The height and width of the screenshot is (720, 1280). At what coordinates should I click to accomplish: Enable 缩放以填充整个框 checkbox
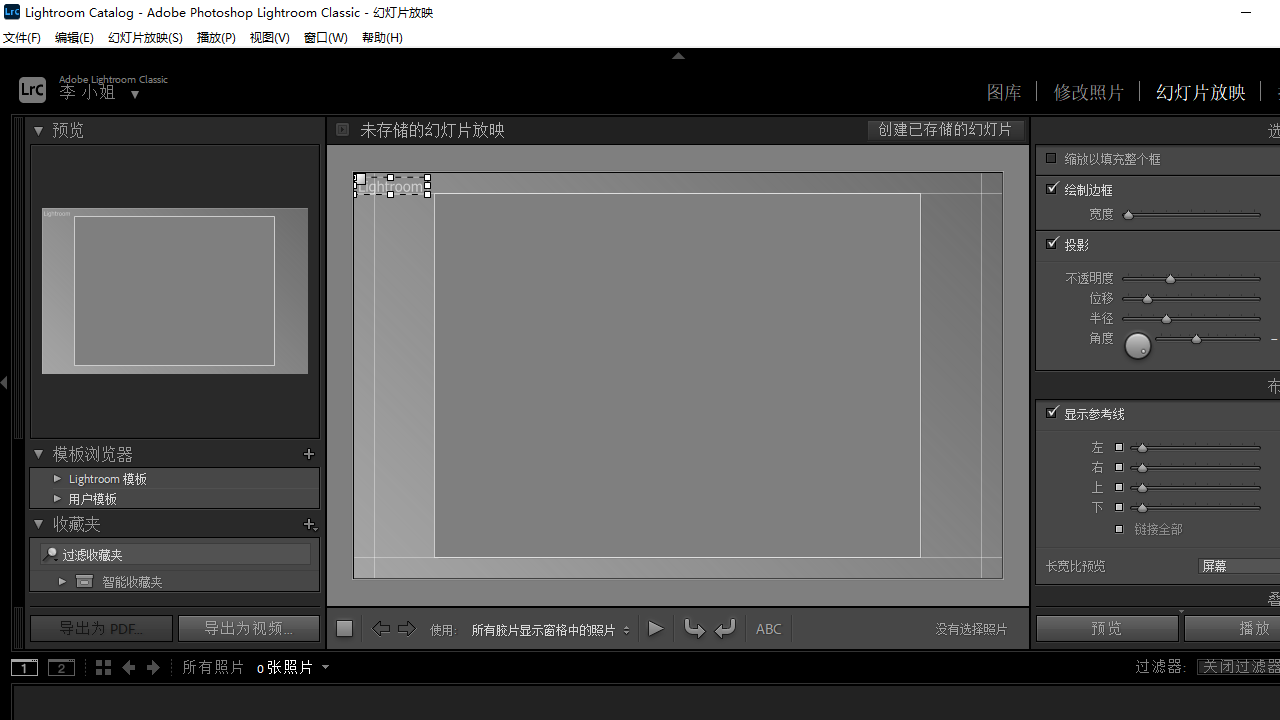pyautogui.click(x=1051, y=158)
